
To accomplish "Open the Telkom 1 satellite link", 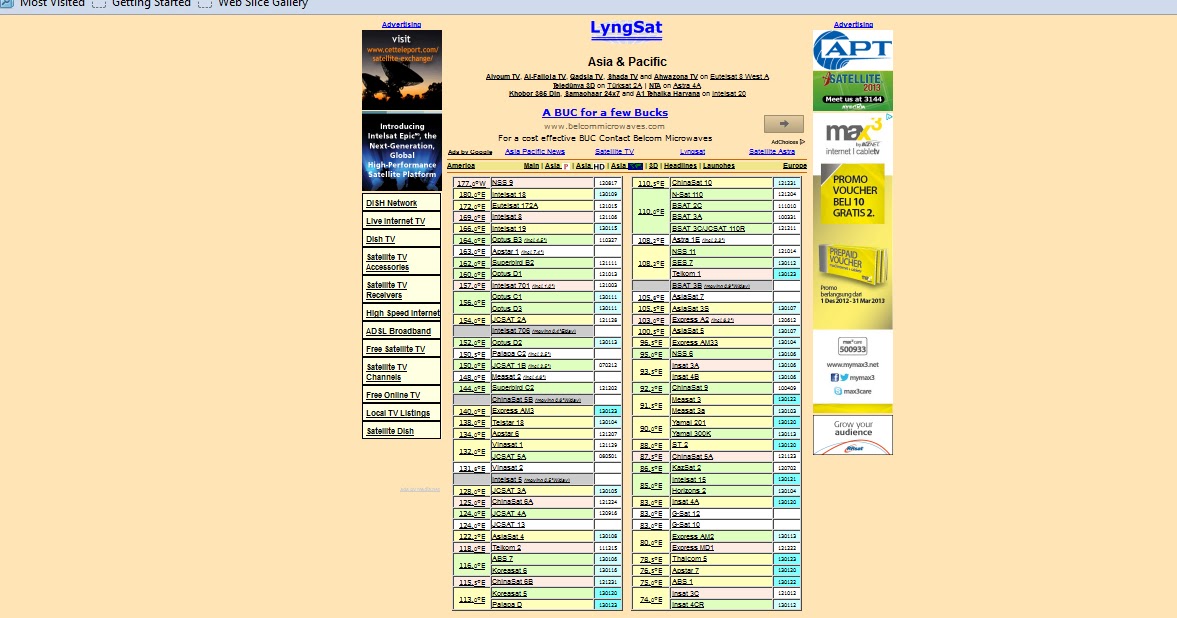I will pos(686,274).
